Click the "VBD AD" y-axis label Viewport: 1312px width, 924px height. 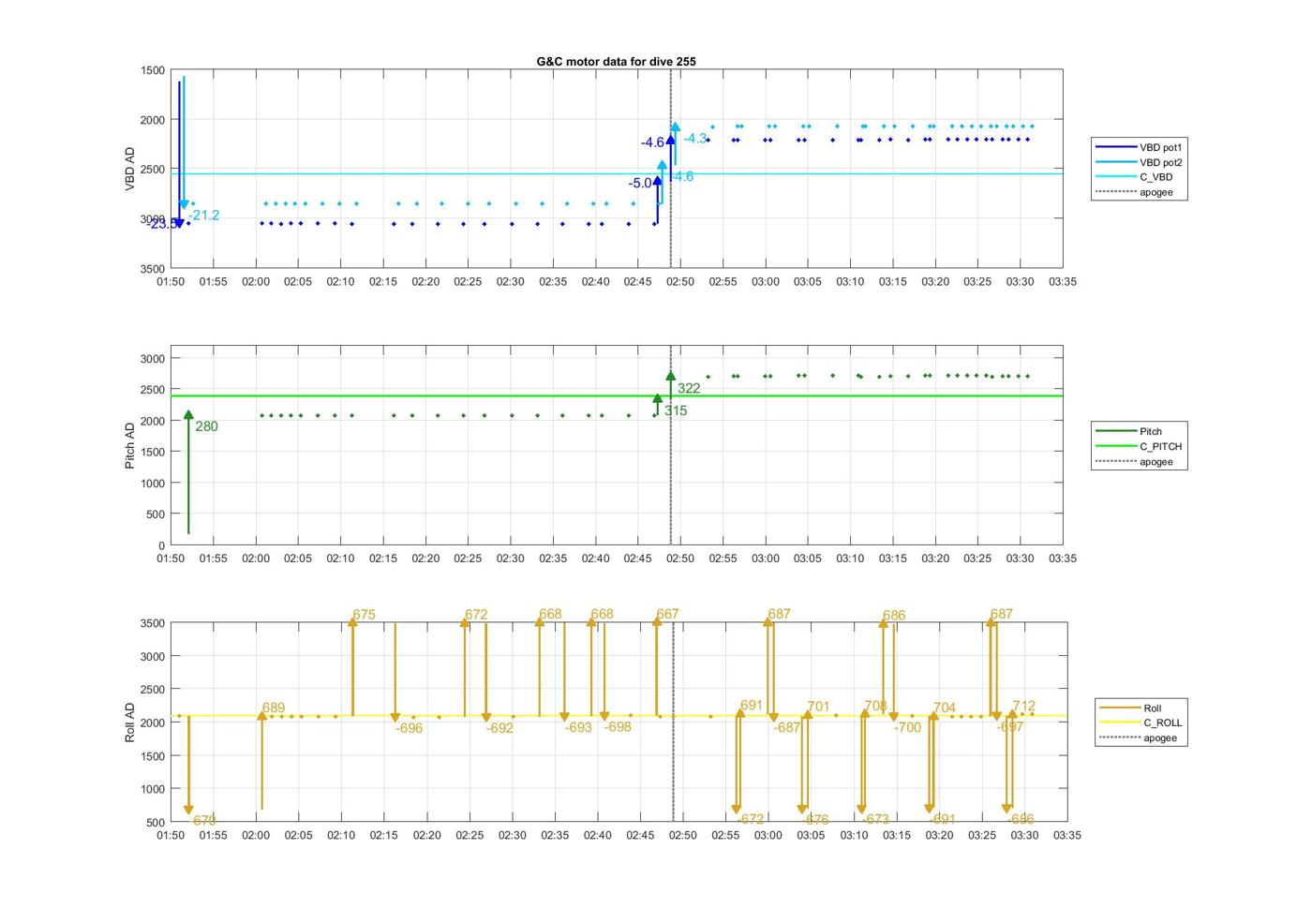click(x=130, y=170)
